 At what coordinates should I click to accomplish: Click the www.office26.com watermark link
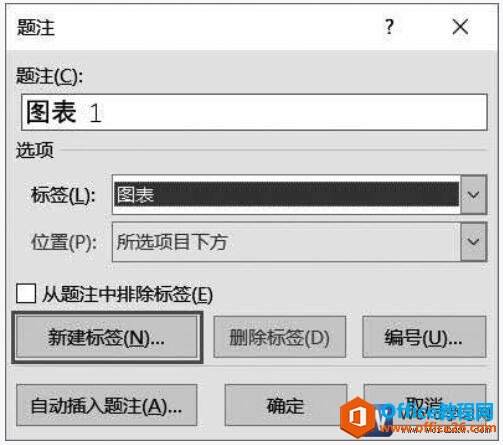(438, 428)
